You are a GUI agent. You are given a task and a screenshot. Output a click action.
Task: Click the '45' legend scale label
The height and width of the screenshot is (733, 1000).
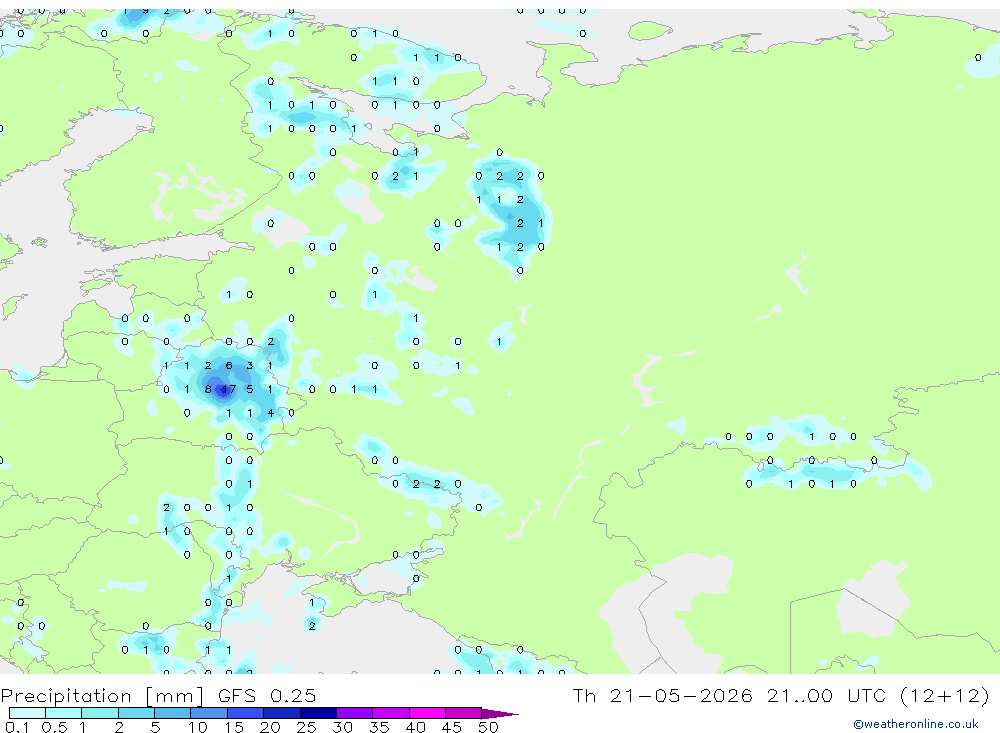click(452, 727)
